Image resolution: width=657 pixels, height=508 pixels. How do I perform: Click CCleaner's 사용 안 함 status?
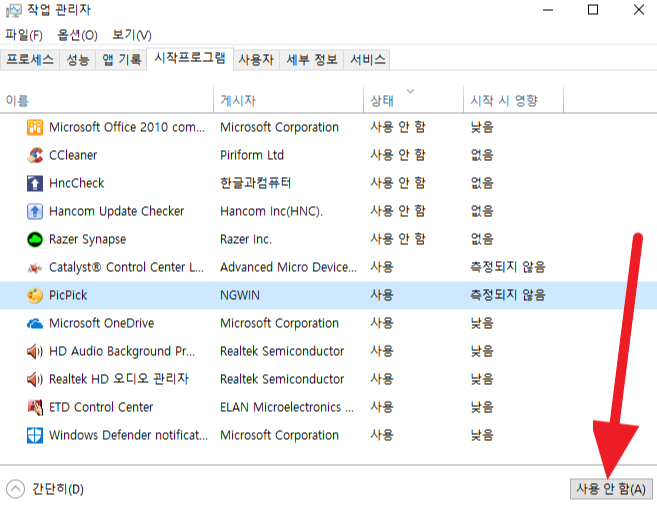398,155
